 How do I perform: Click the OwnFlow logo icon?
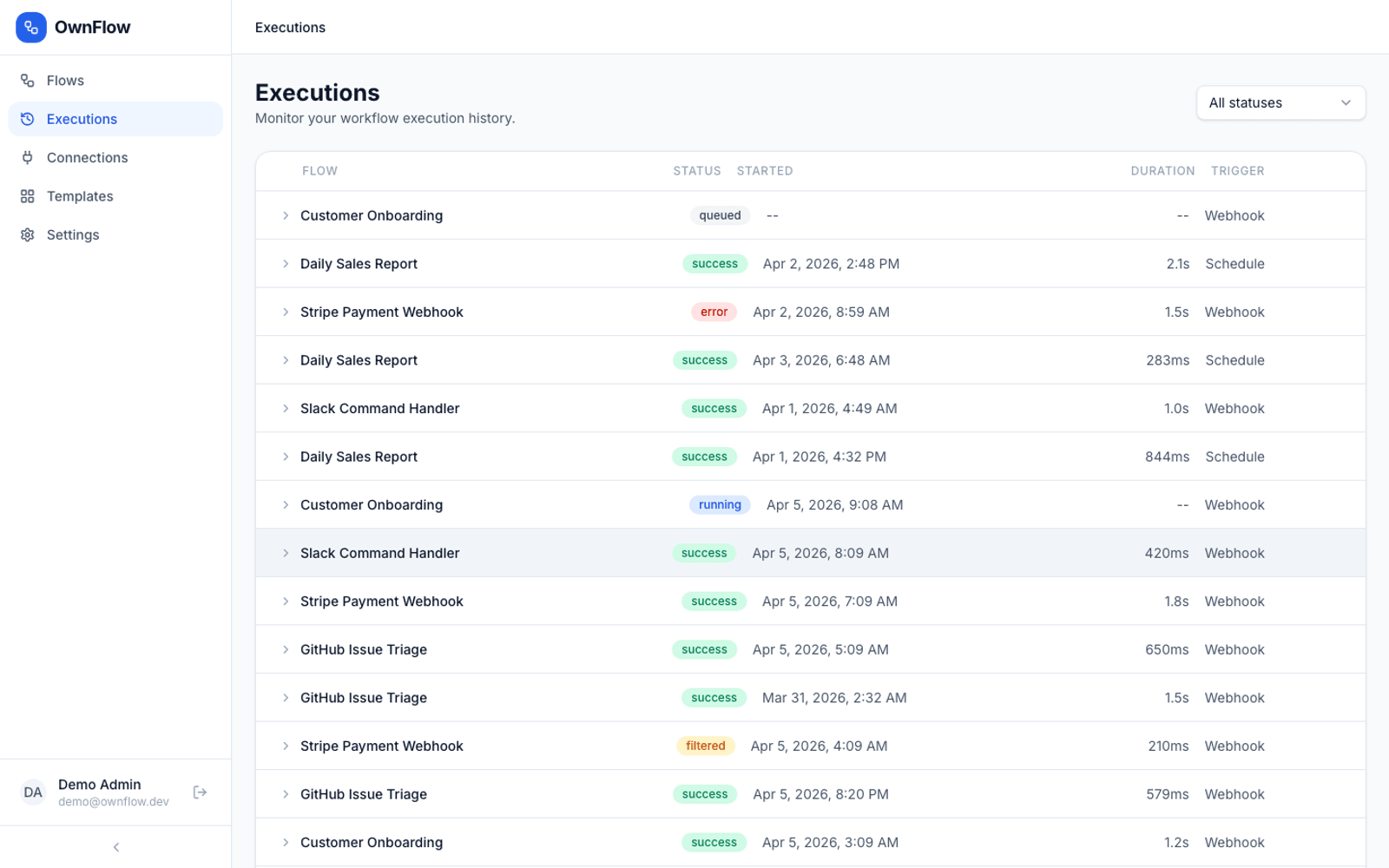31,27
